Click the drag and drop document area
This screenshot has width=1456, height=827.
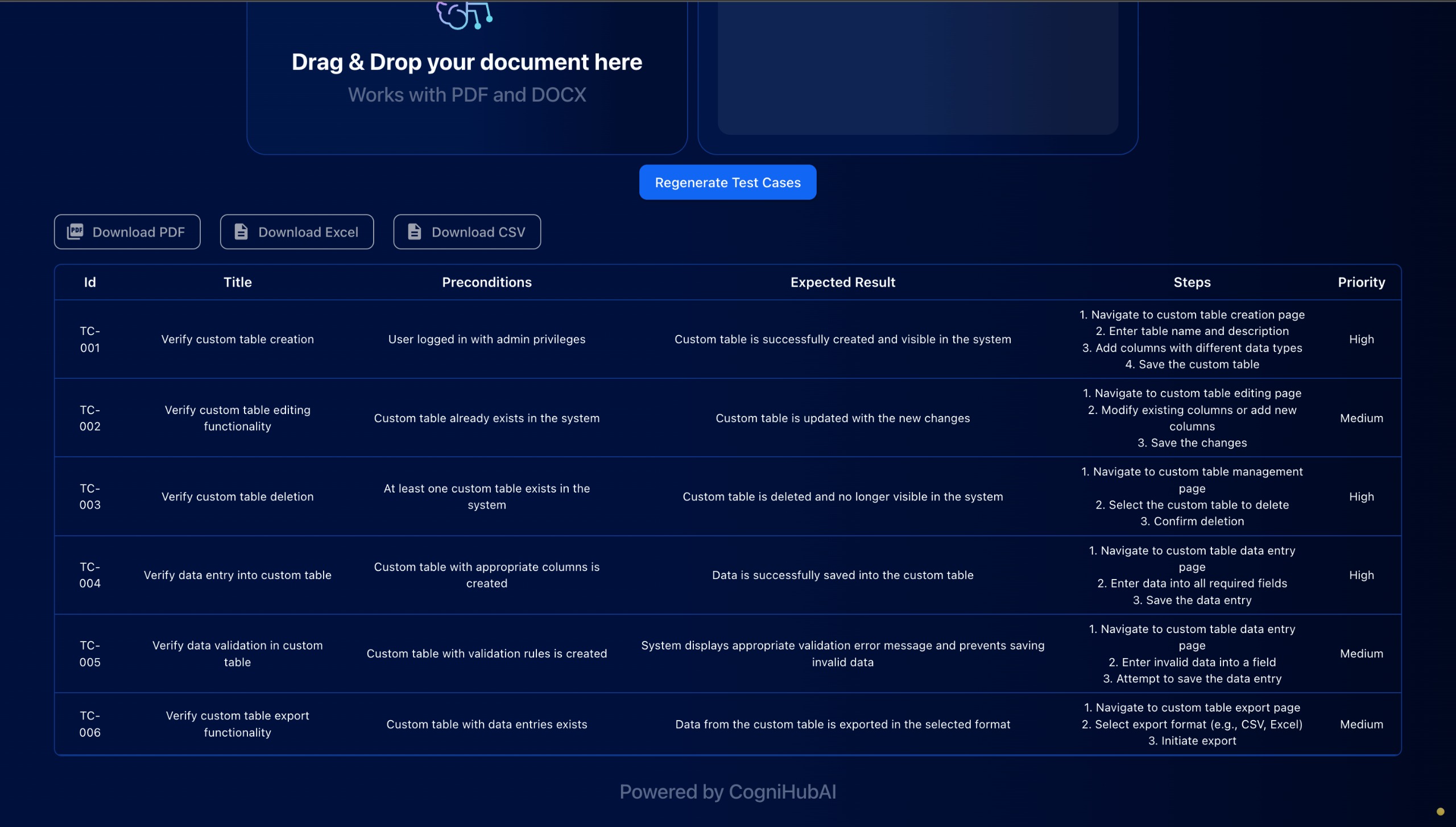(466, 77)
